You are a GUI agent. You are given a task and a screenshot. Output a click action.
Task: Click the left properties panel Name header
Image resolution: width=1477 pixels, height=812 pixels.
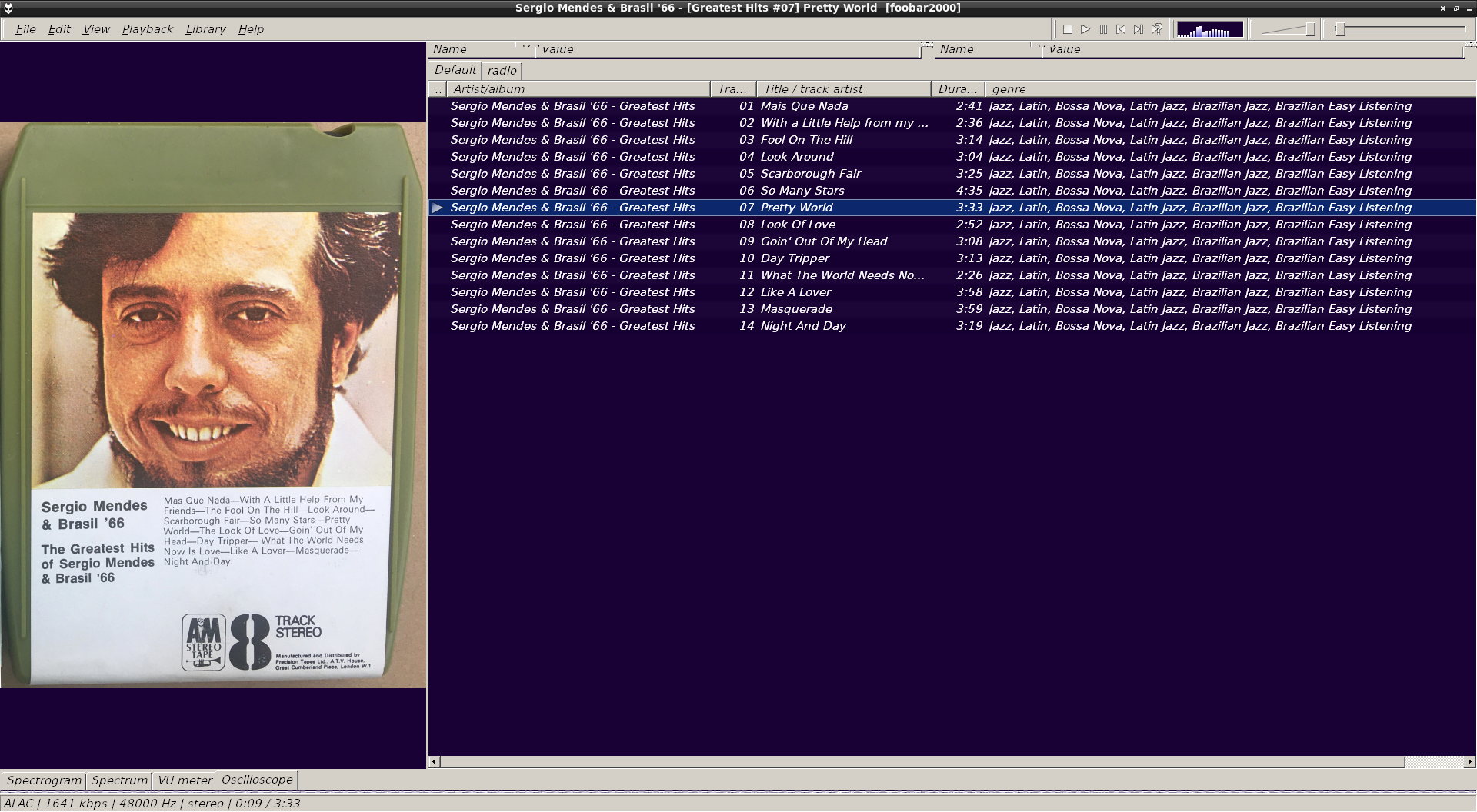(471, 49)
